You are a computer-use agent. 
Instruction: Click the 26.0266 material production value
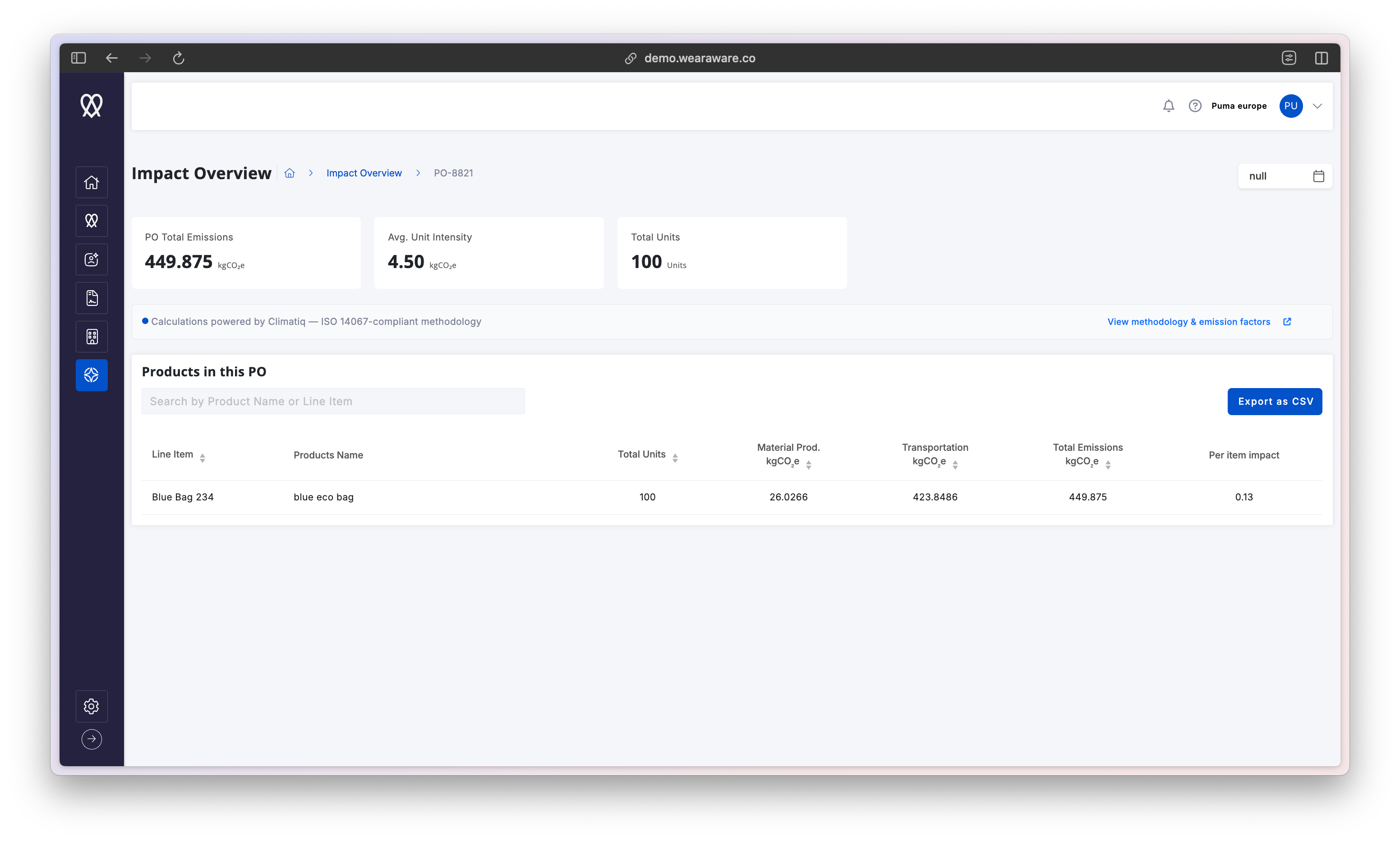(x=788, y=497)
